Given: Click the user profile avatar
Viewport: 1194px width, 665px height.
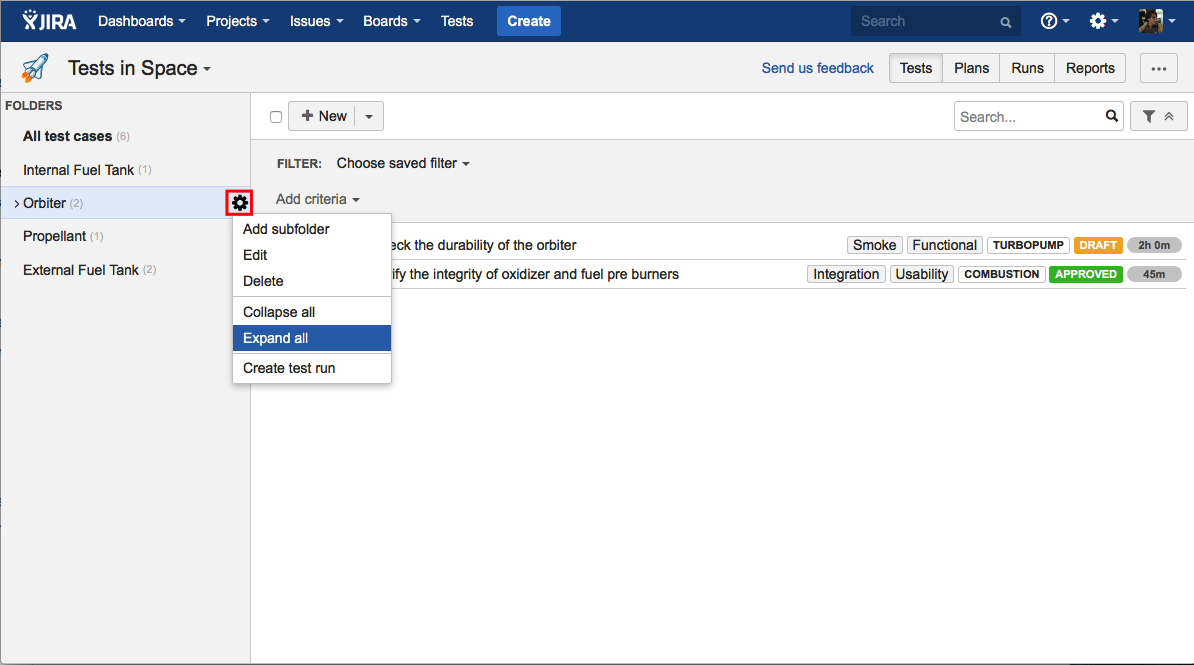Looking at the screenshot, I should [x=1150, y=21].
